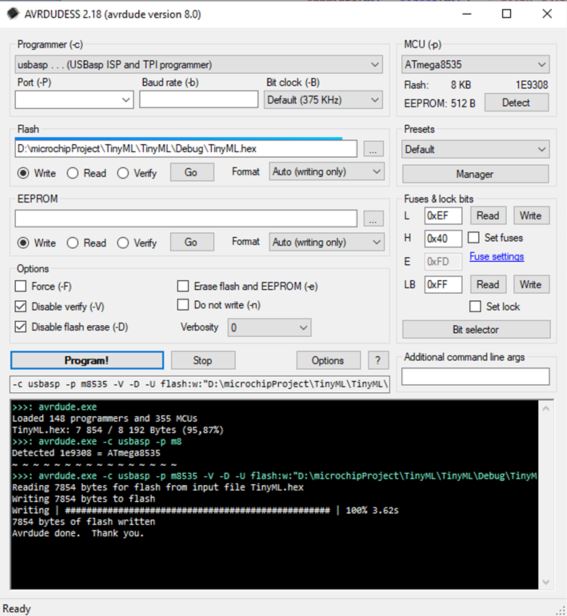This screenshot has height=616, width=567.
Task: Click the Bit selector button
Action: pyautogui.click(x=476, y=329)
